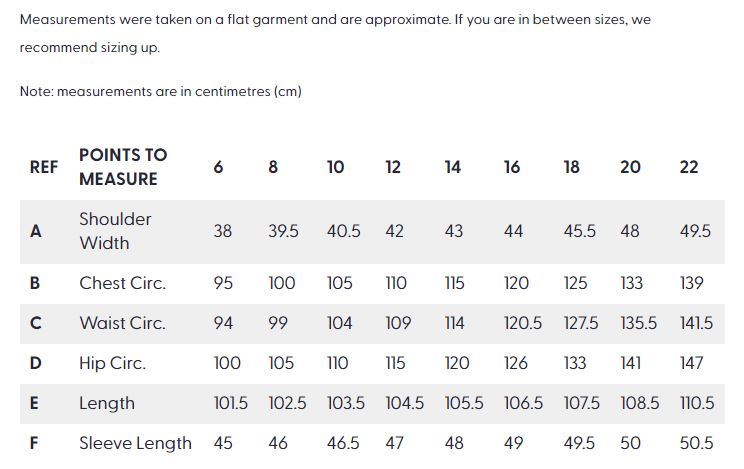This screenshot has width=744, height=469.
Task: Select the size 6 column header
Action: tap(218, 167)
